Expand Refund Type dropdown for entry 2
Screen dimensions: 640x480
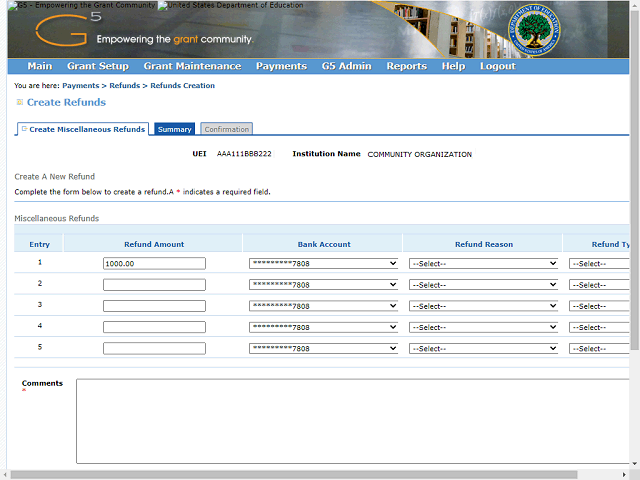(x=598, y=285)
